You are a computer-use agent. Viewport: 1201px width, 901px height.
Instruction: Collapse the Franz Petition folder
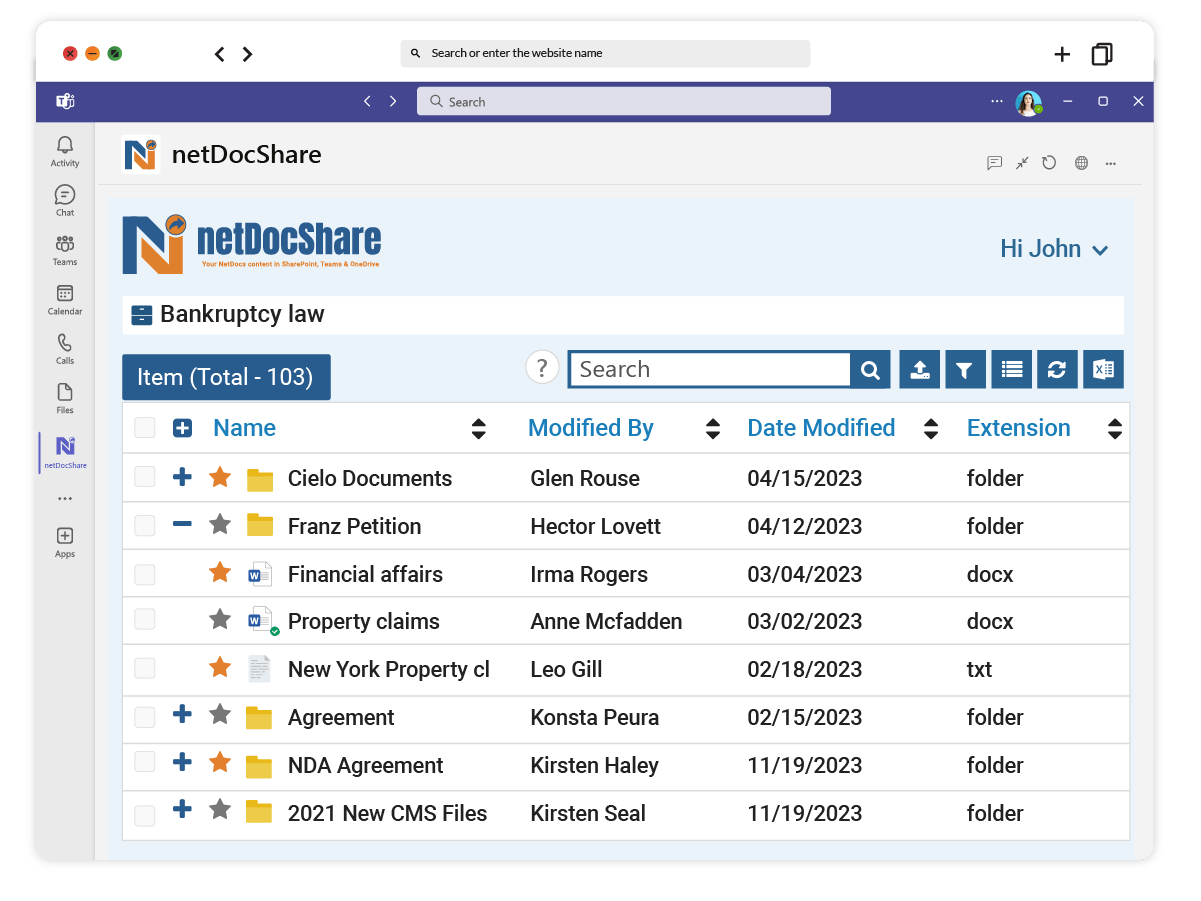tap(182, 524)
